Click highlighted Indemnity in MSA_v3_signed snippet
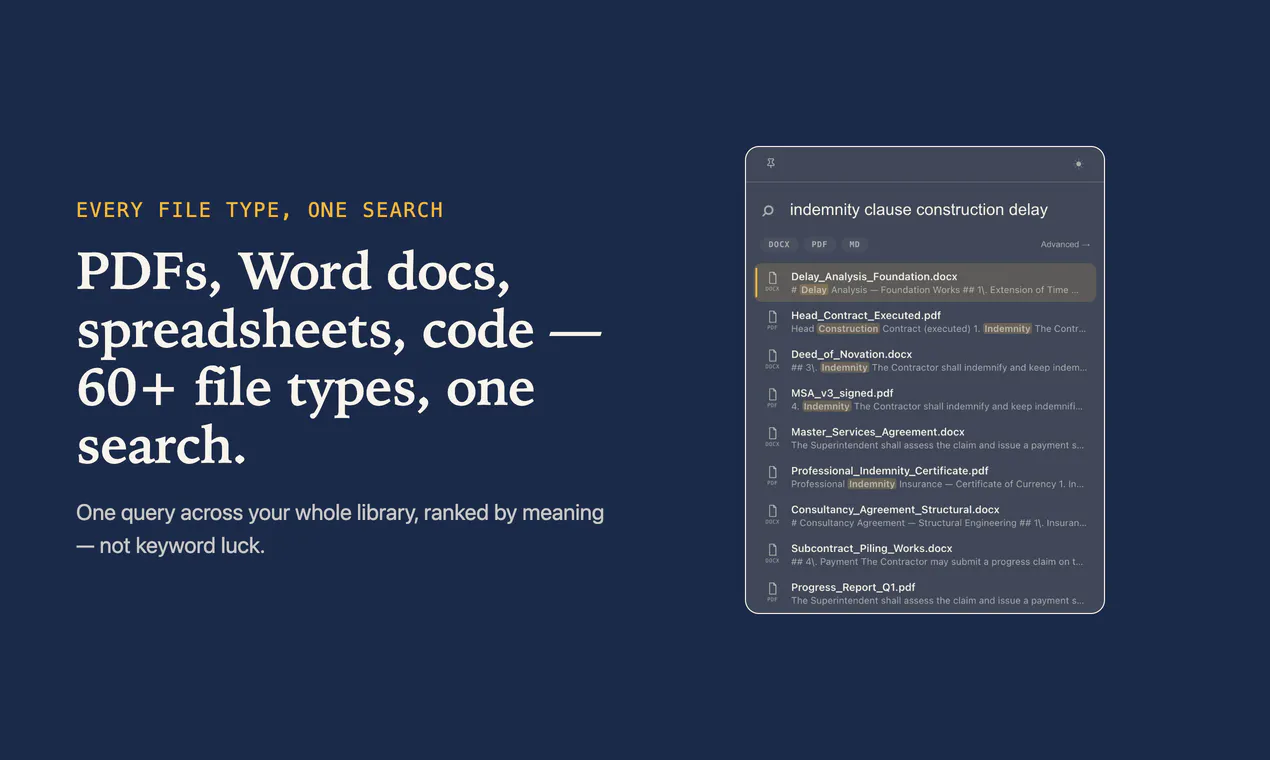1270x760 pixels. click(827, 406)
